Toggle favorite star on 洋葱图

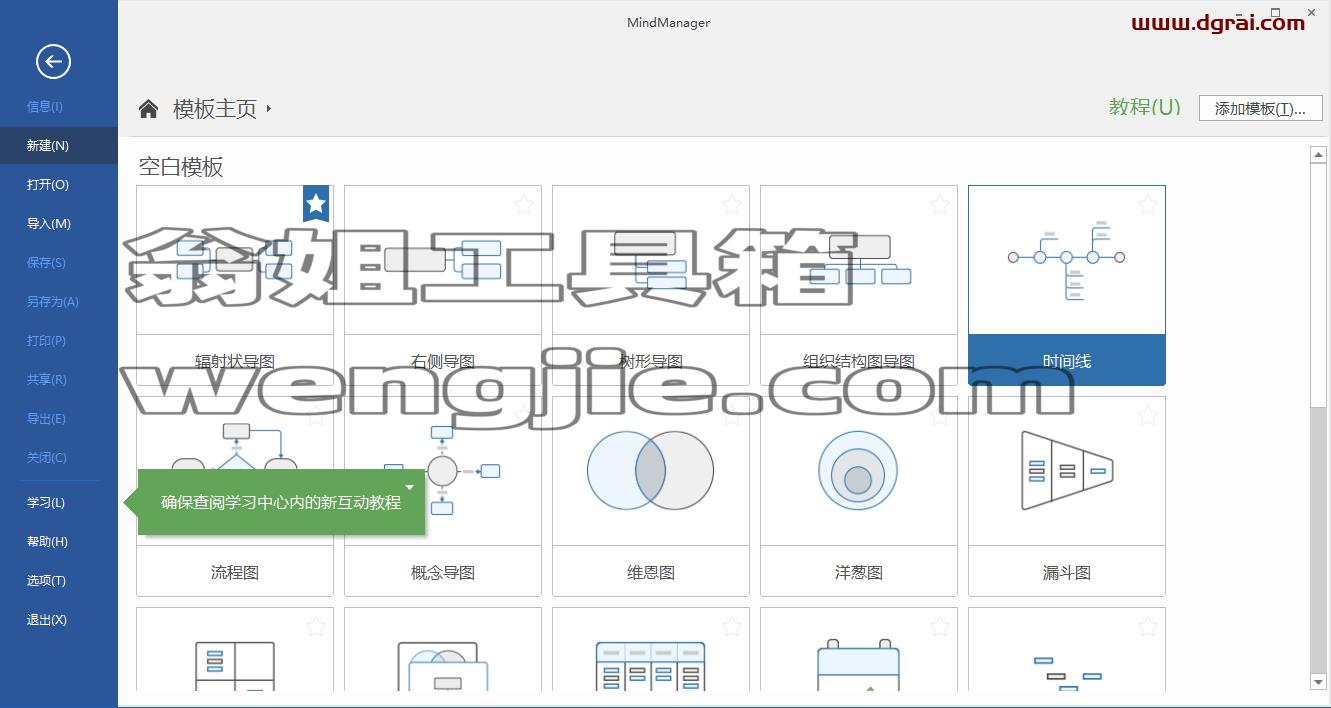(x=940, y=416)
